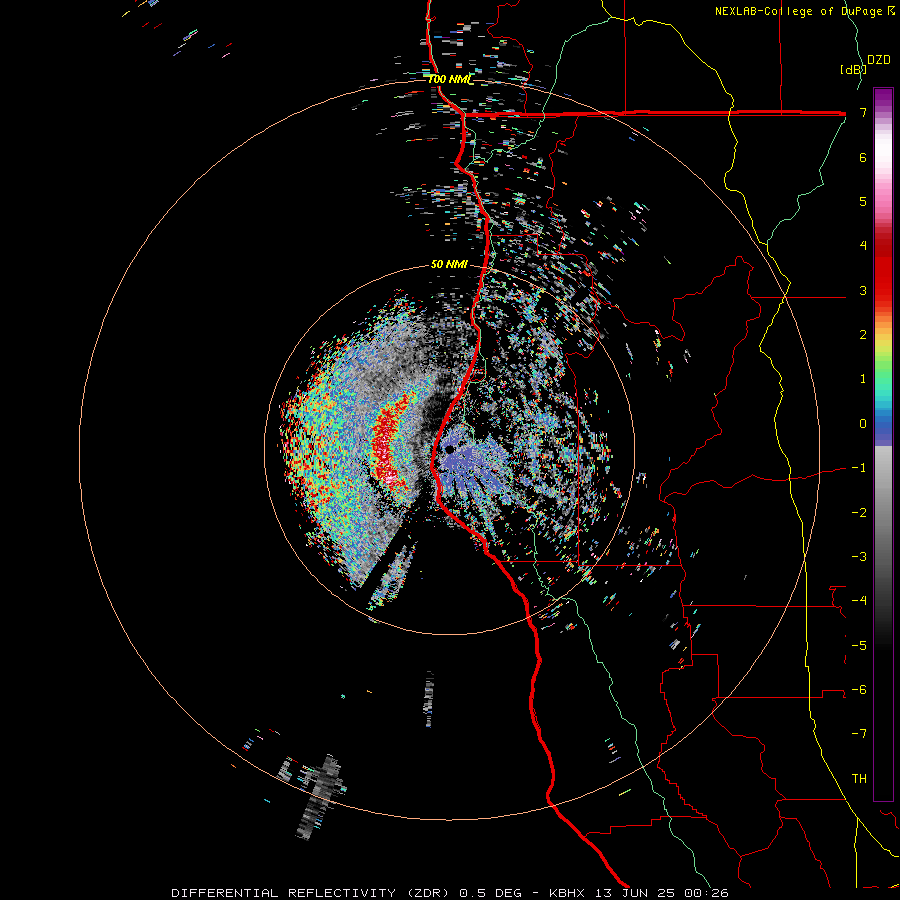This screenshot has height=900, width=900.
Task: Click the black radar site marker dot
Action: pyautogui.click(x=450, y=449)
